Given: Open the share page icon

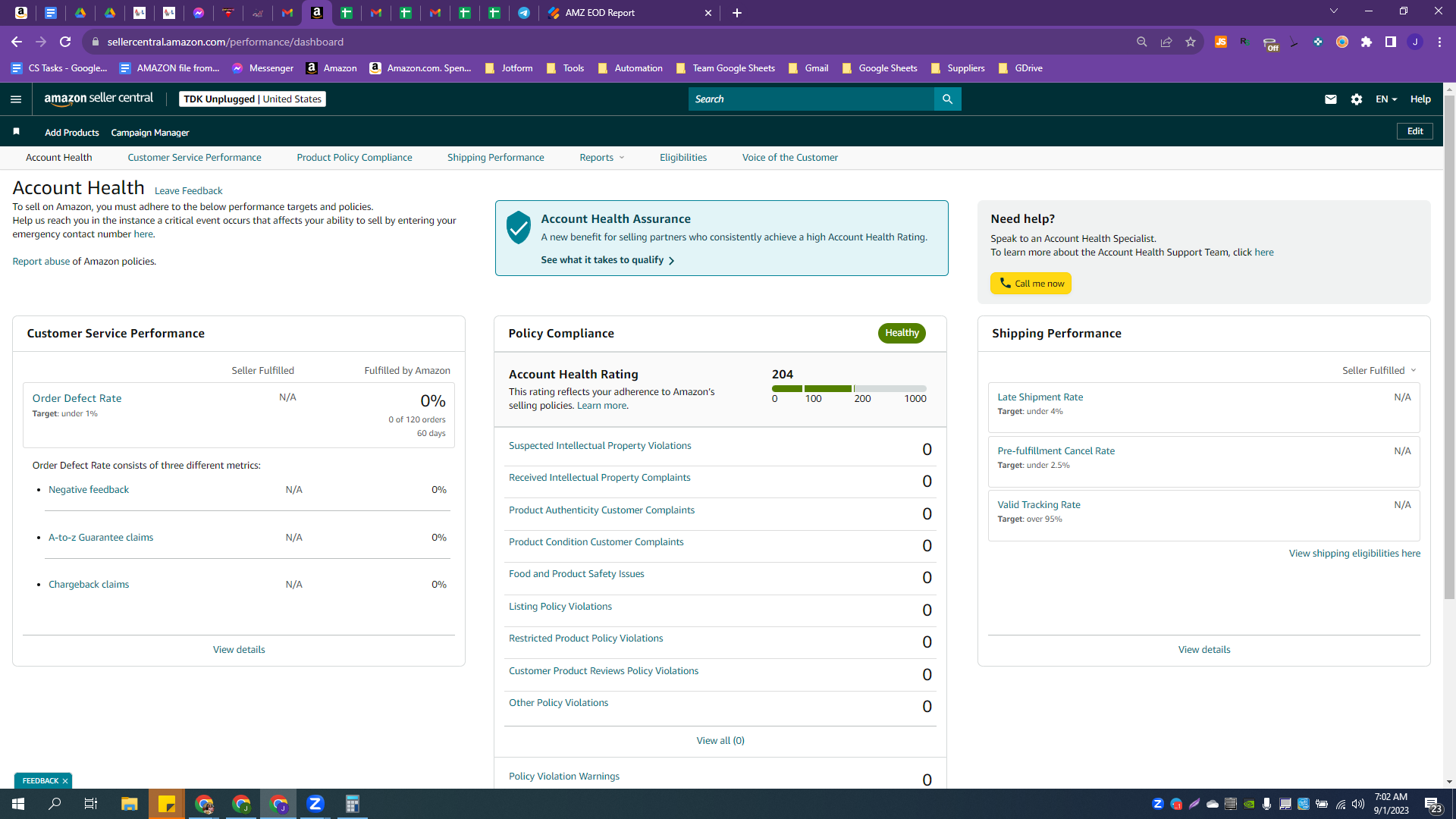Looking at the screenshot, I should click(1166, 42).
